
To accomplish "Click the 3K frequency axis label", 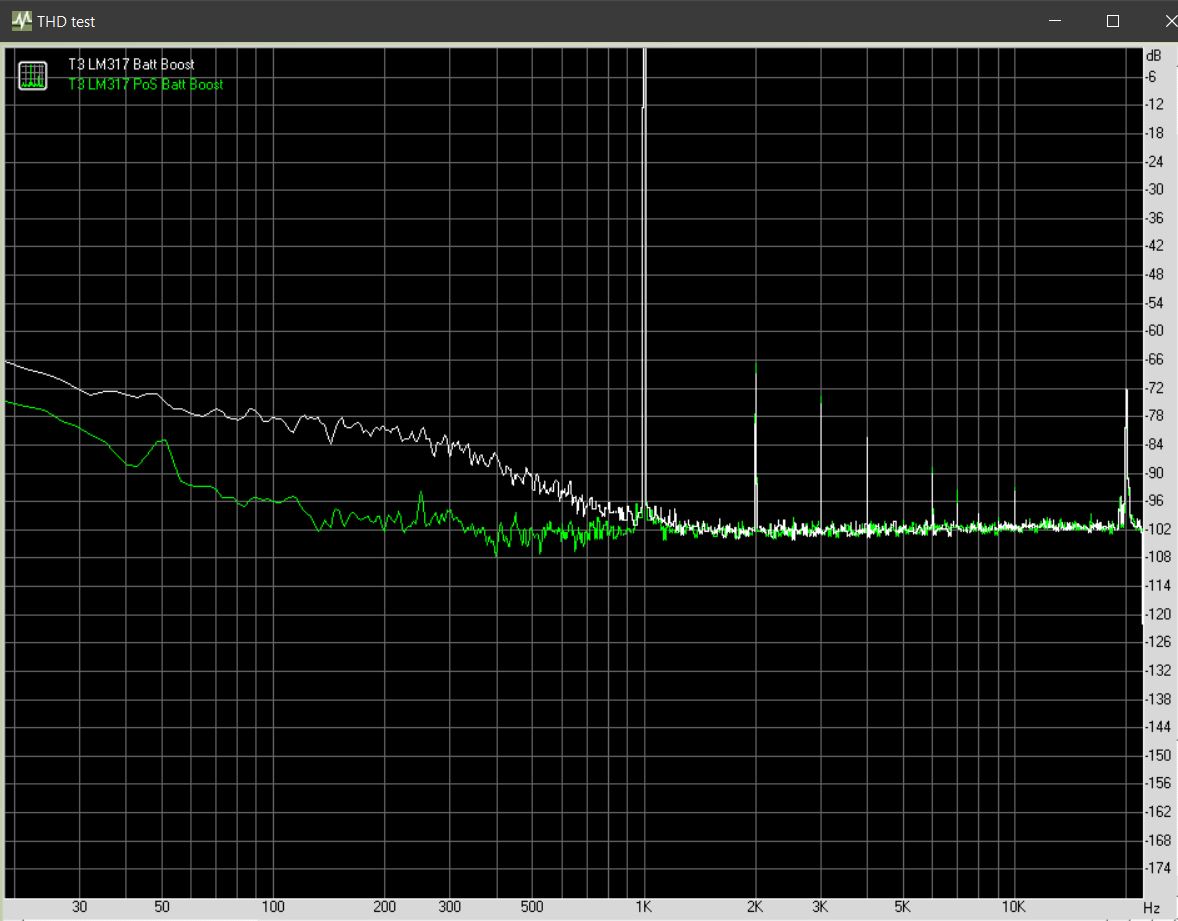I will [820, 907].
